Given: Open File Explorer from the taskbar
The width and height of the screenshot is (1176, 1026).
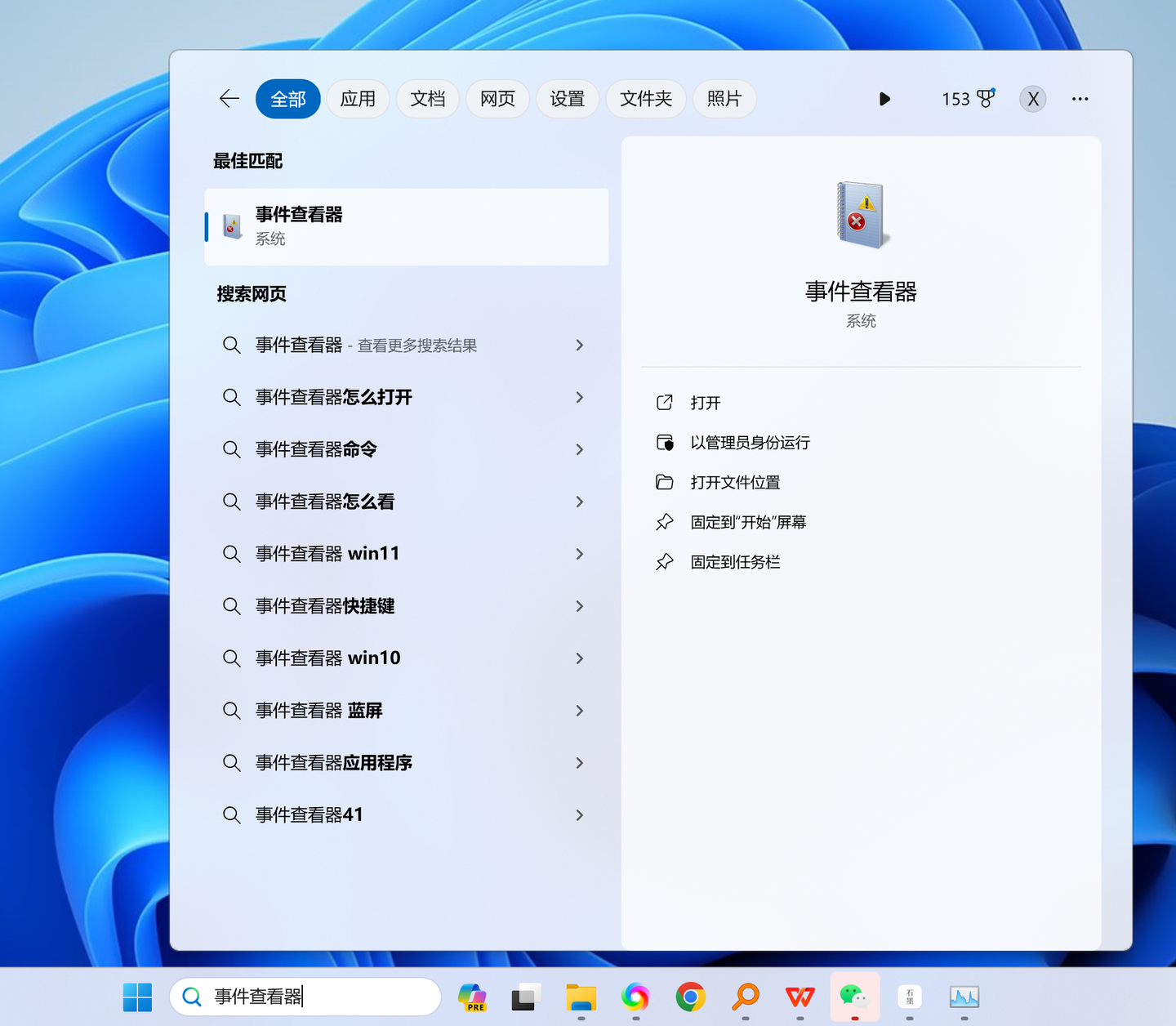Looking at the screenshot, I should 581,997.
